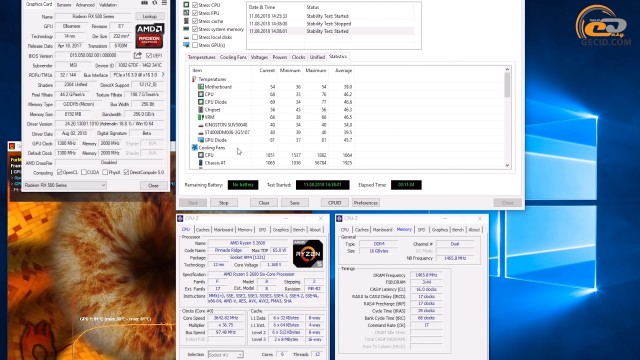
Task: Switch to the Advanced tab in GPU-Z
Action: pyautogui.click(x=85, y=4)
